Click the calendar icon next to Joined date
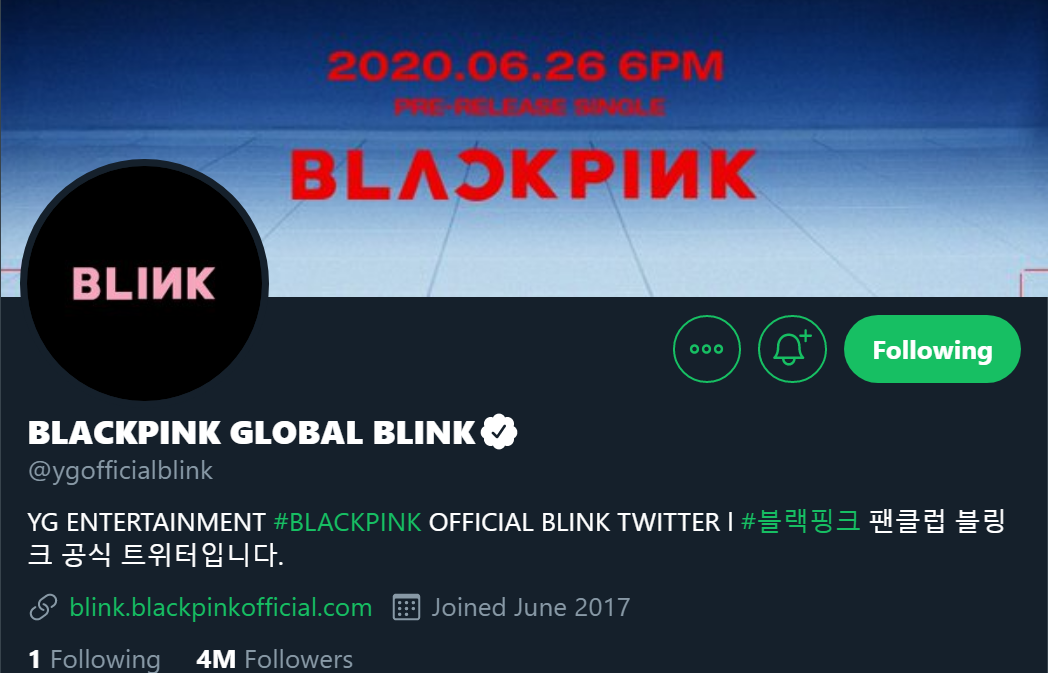 406,608
